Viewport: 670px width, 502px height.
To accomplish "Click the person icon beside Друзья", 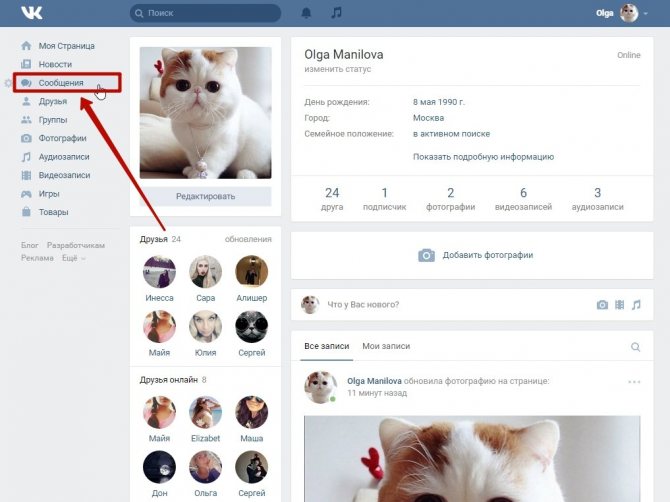I will [x=26, y=101].
